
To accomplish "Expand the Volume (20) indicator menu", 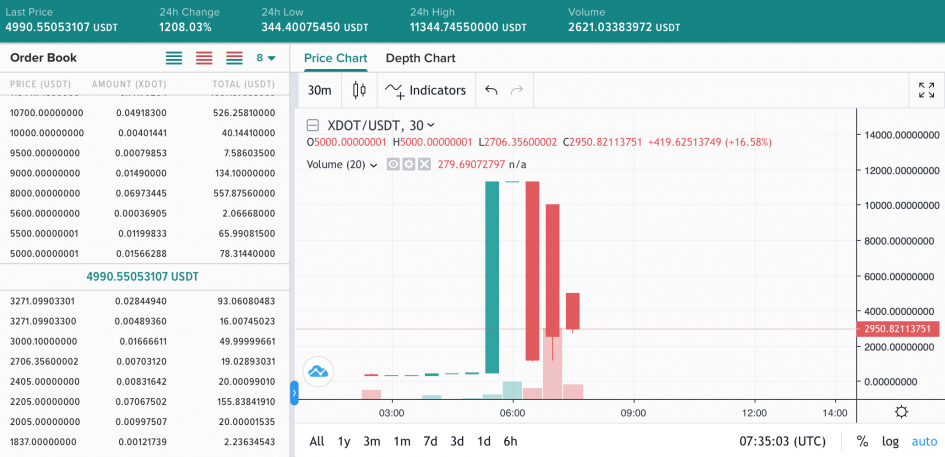I will (x=373, y=165).
